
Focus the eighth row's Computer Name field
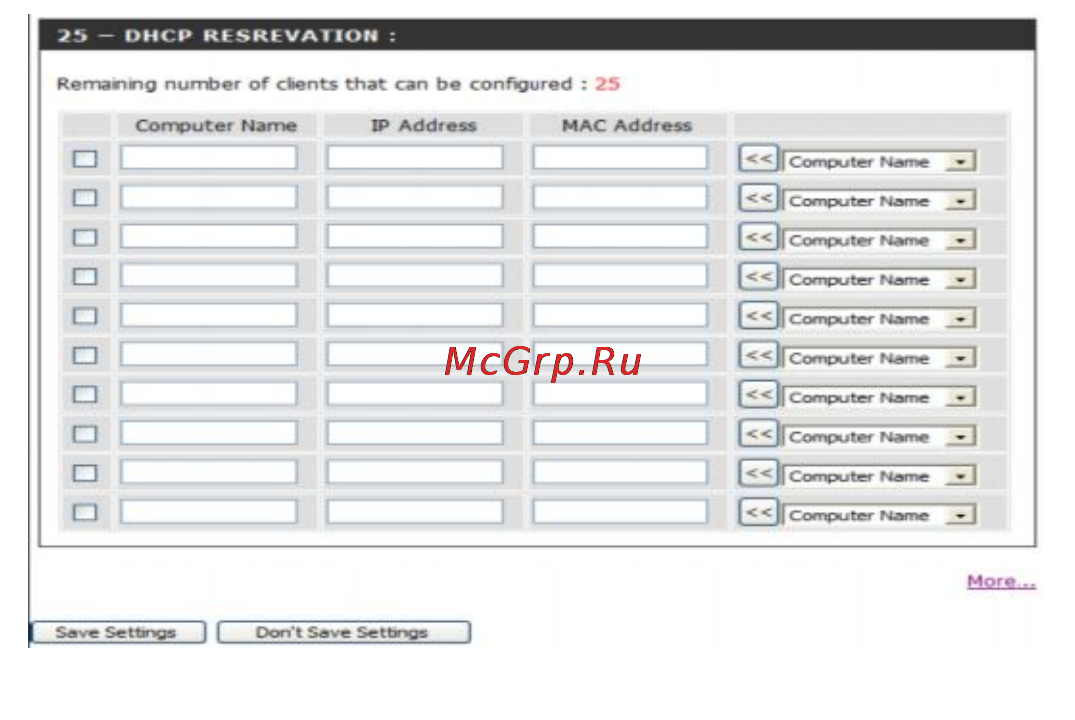[209, 433]
